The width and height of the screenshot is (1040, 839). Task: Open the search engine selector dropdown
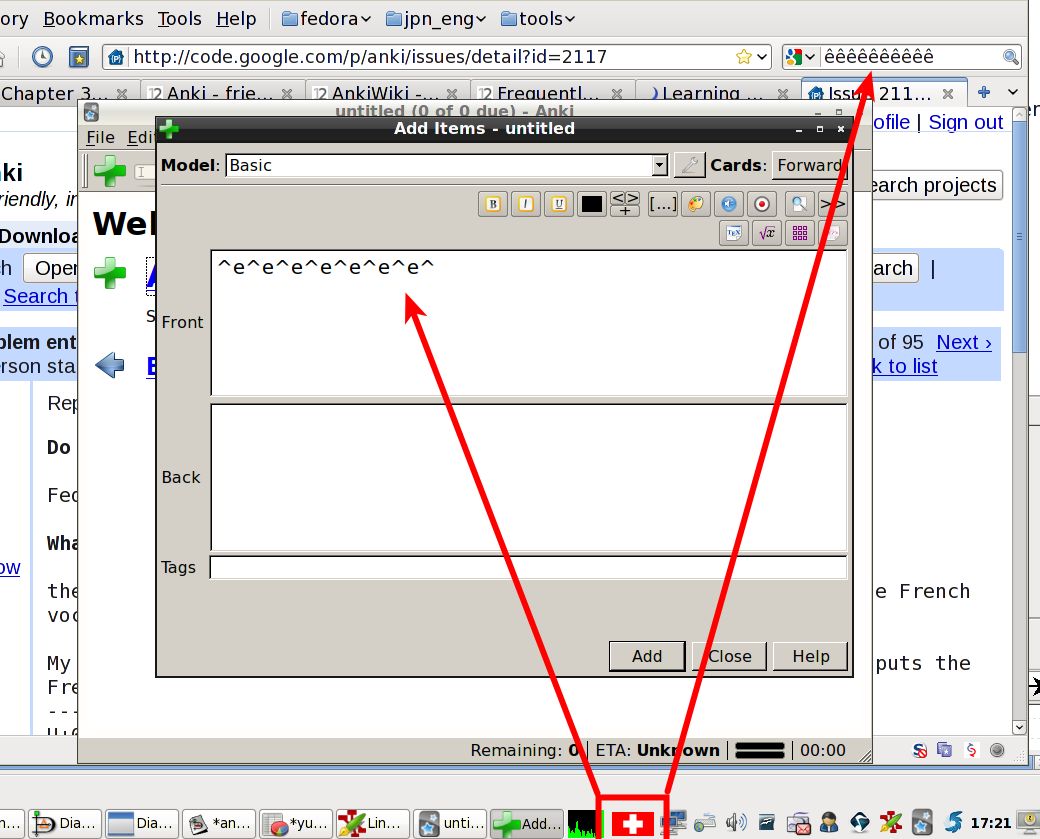pyautogui.click(x=800, y=57)
